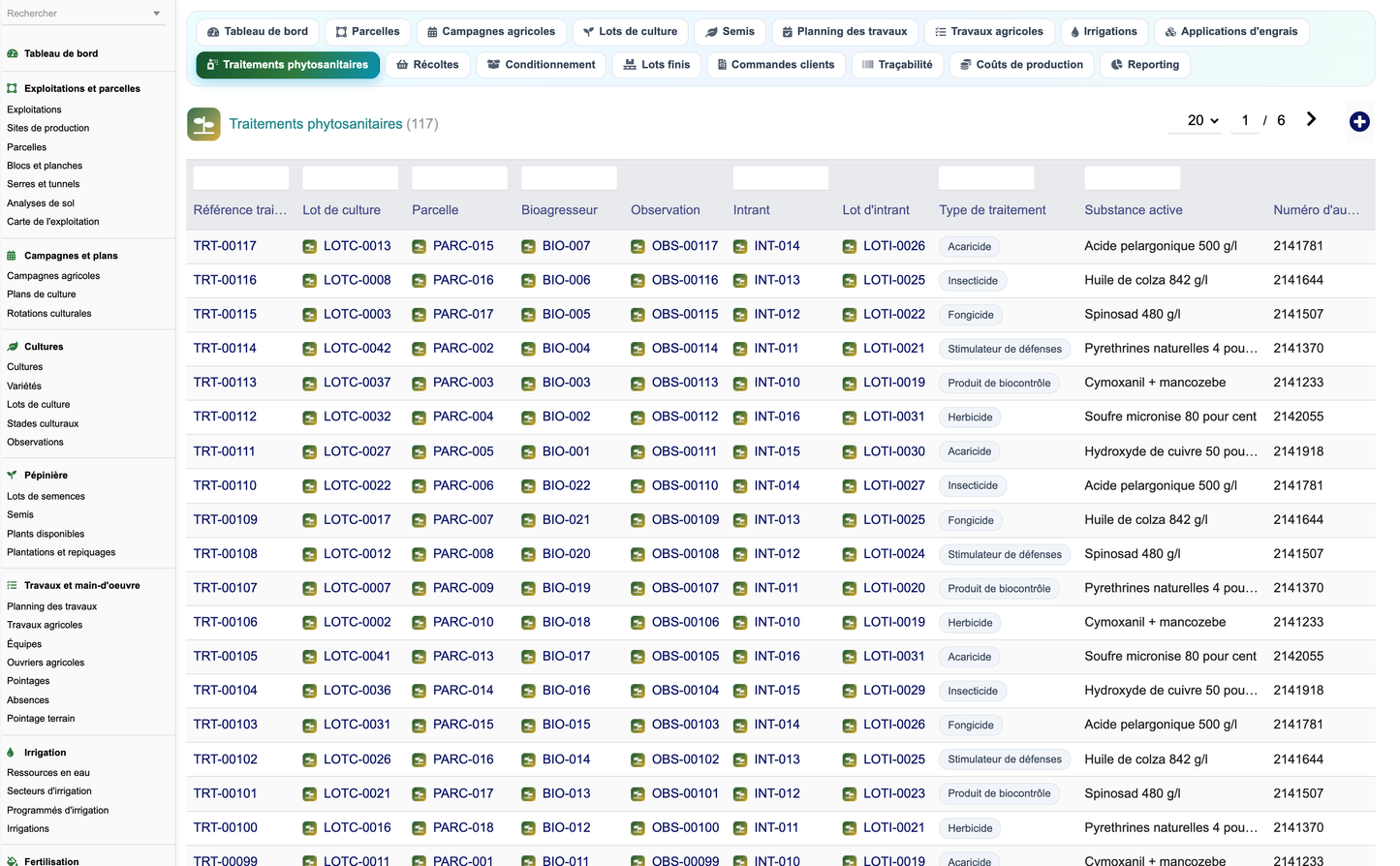Image resolution: width=1400 pixels, height=866 pixels.
Task: Click the OBS-0114 record icon
Action: pos(638,349)
